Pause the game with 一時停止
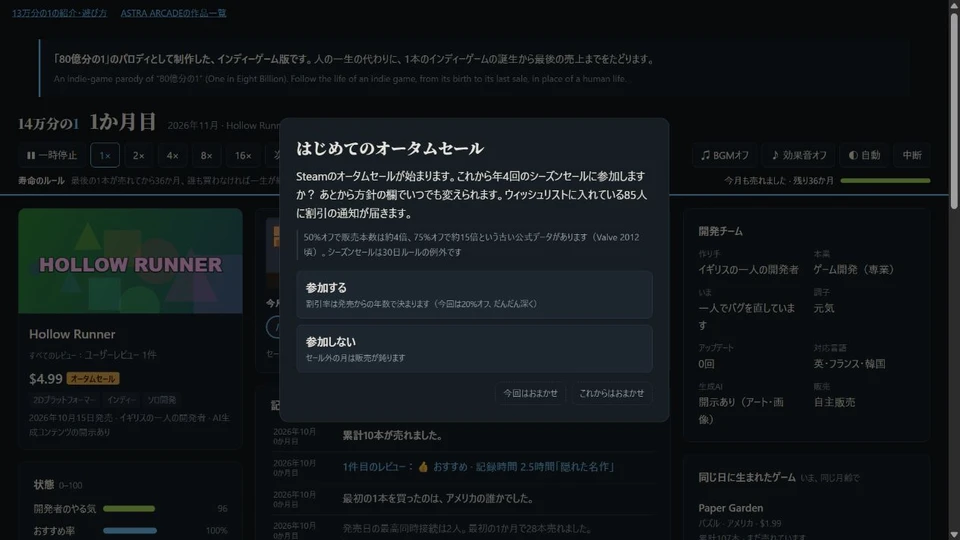Screen dimensions: 960x540 (51, 156)
